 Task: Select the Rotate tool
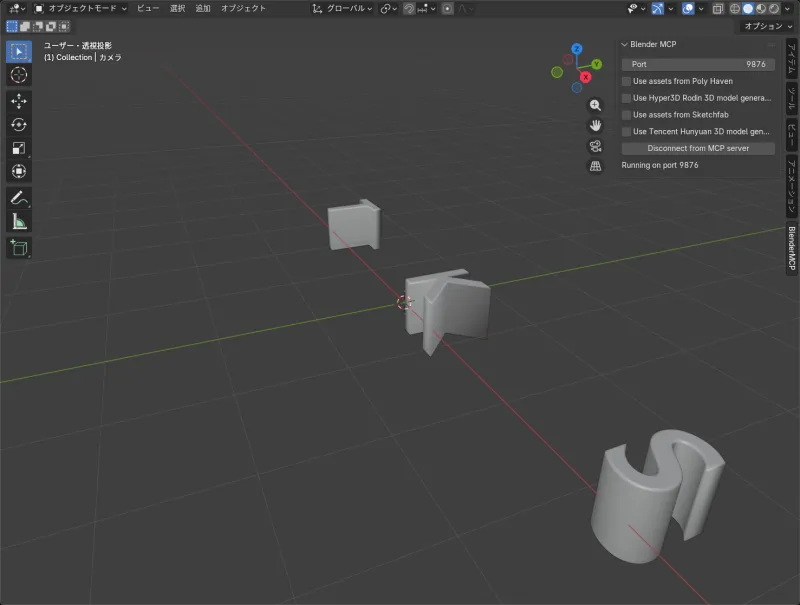19,124
